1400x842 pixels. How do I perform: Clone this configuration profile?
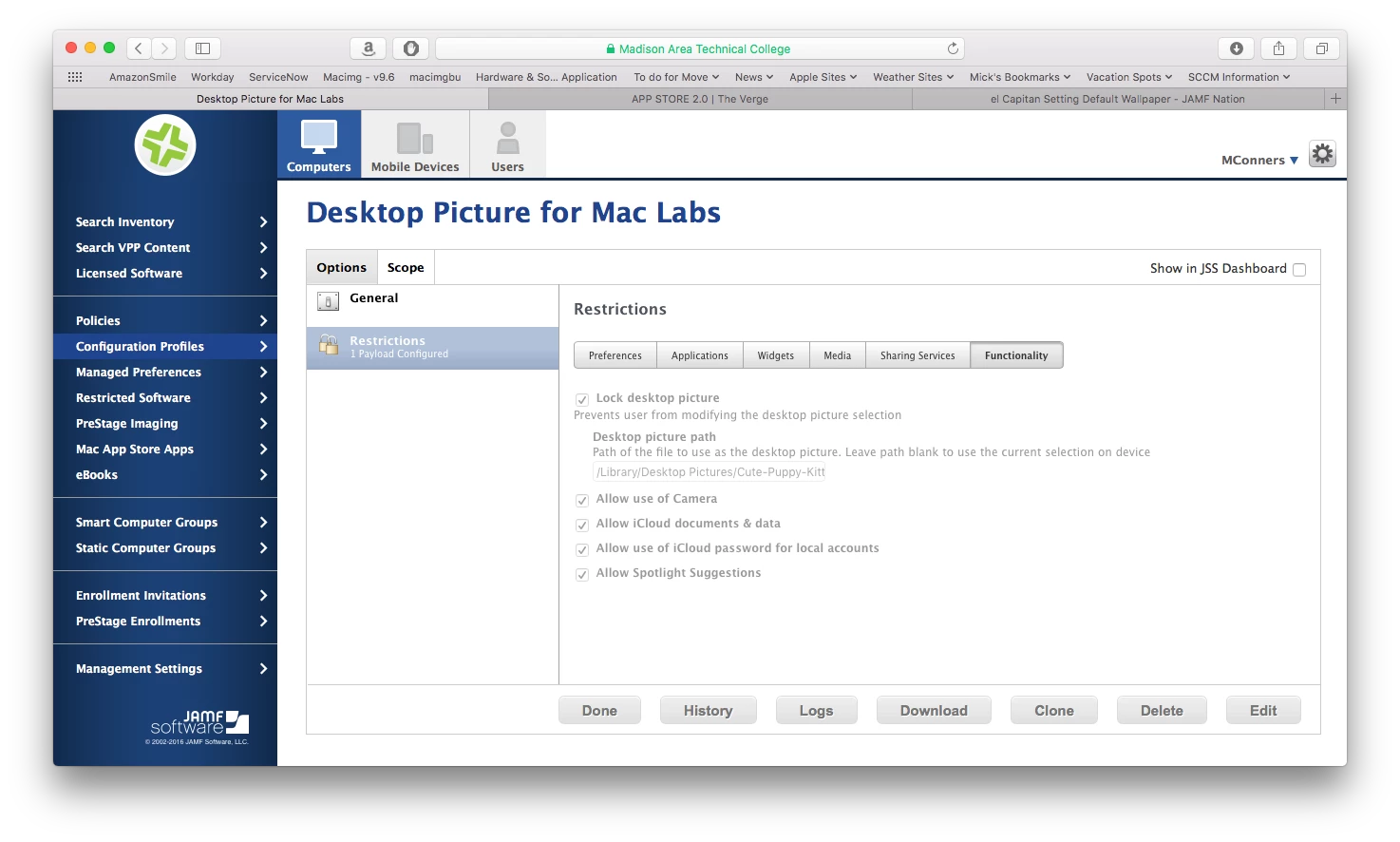coord(1054,710)
